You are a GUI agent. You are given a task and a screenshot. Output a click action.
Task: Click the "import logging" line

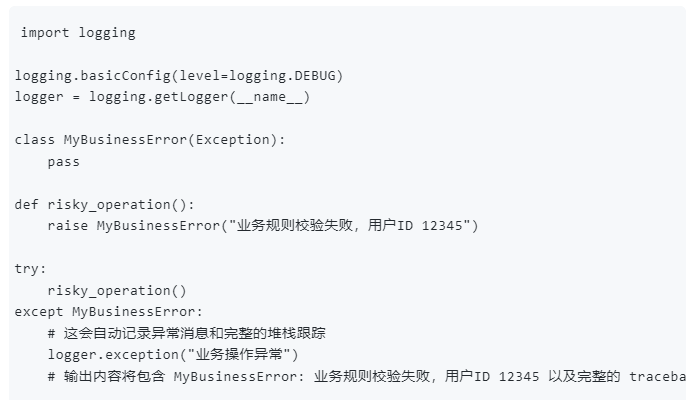click(78, 33)
